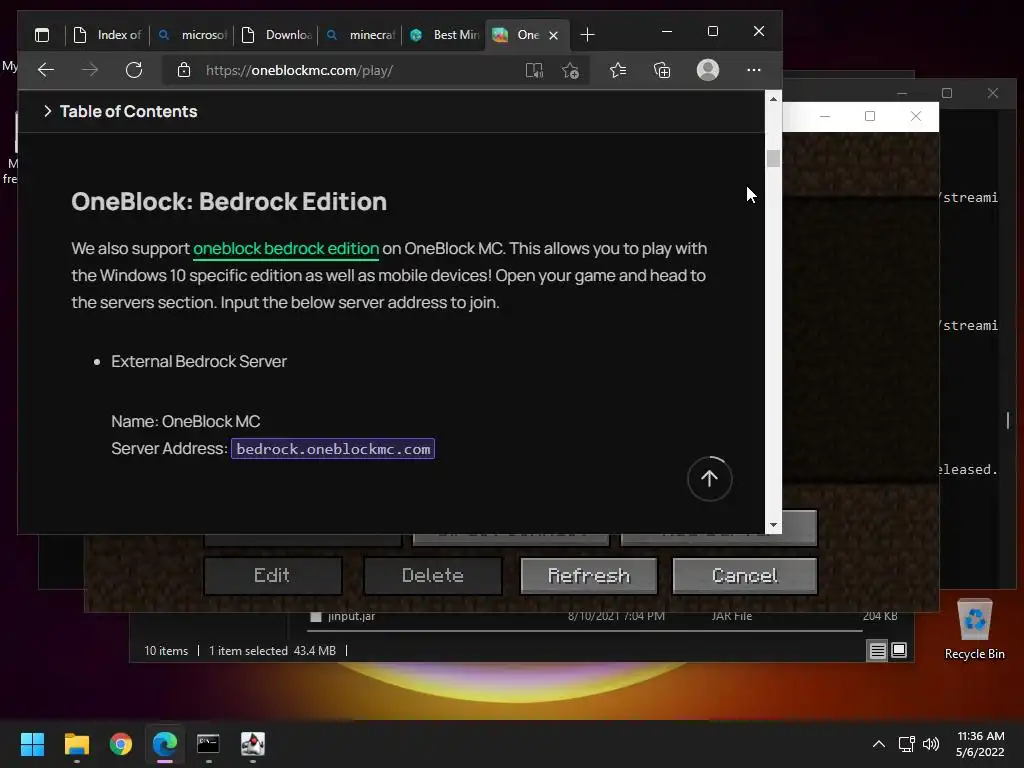Open the Edge tab actions menu icon
Viewport: 1024px width, 768px height.
click(x=42, y=35)
